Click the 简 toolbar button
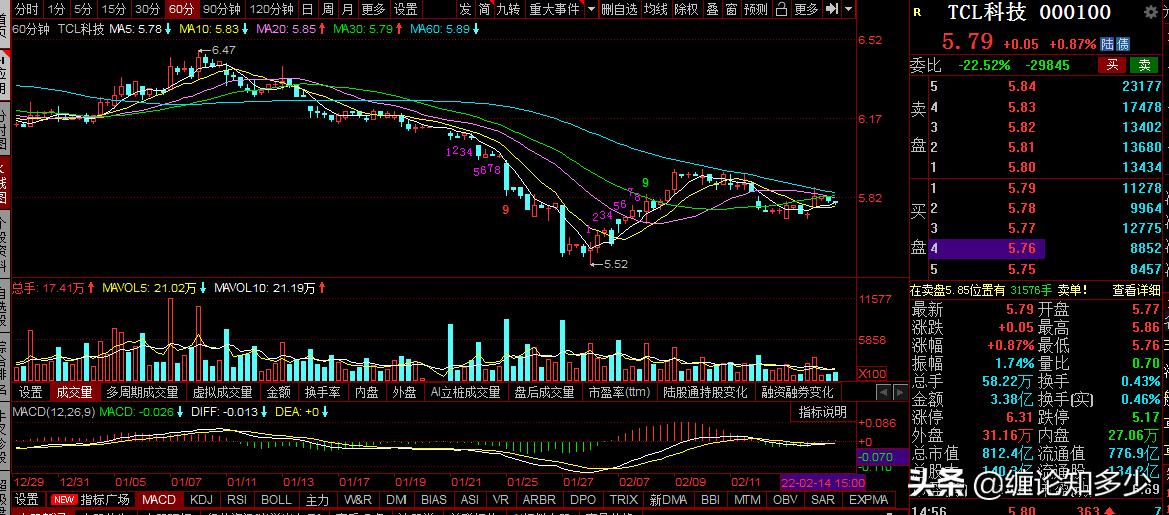Image resolution: width=1169 pixels, height=515 pixels. (485, 10)
